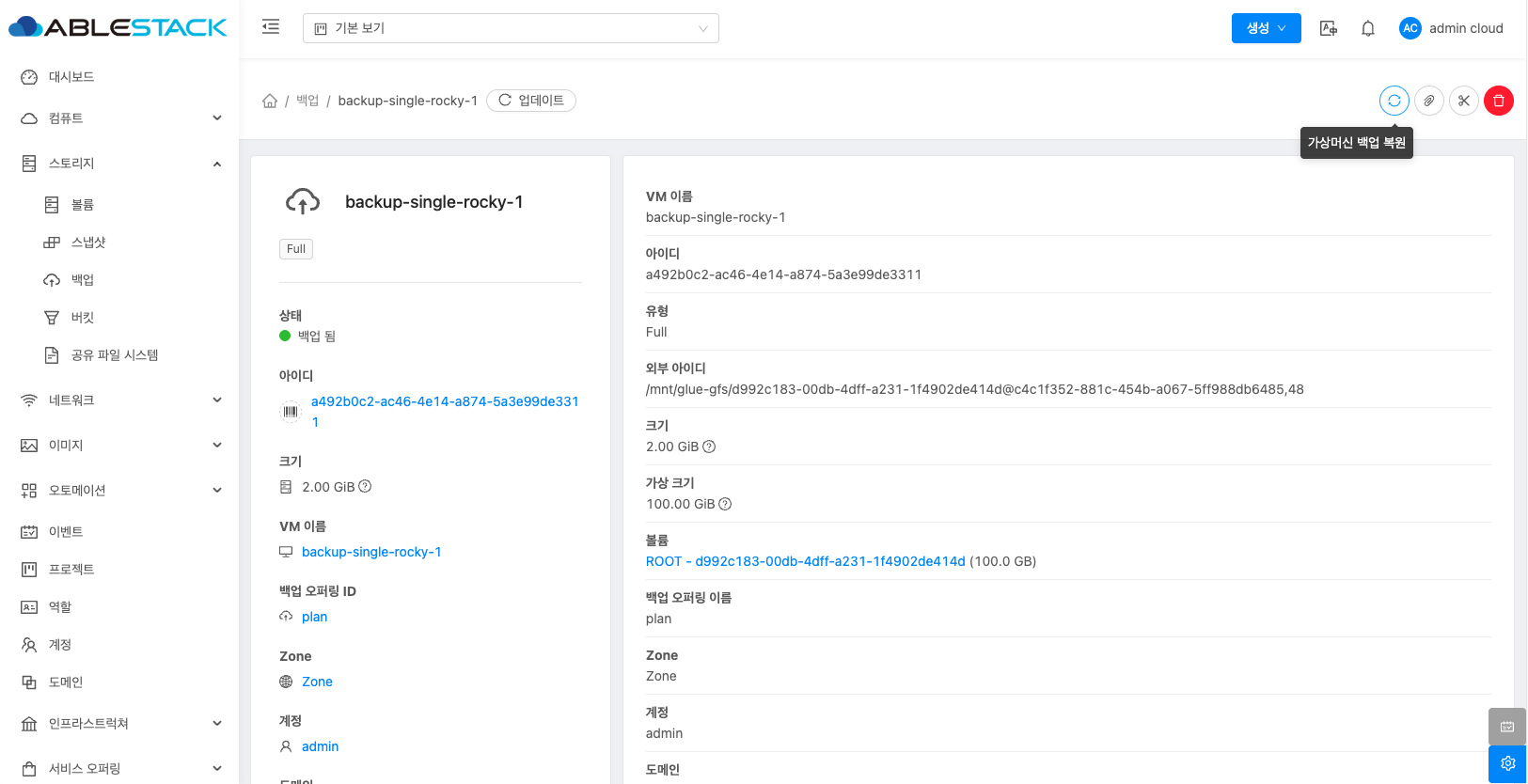
Task: Open the notifications bell
Action: (1368, 28)
